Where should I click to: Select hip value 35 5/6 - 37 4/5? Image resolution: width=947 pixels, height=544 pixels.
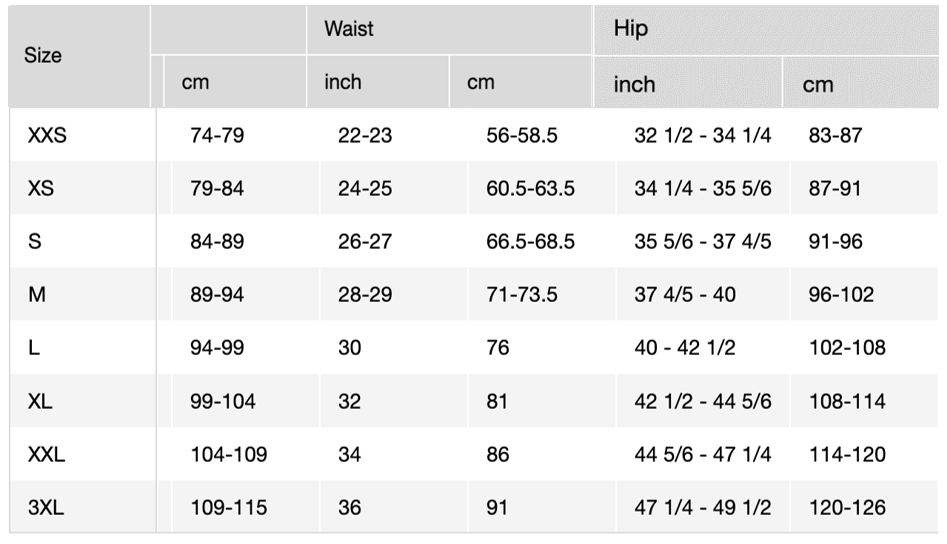702,242
